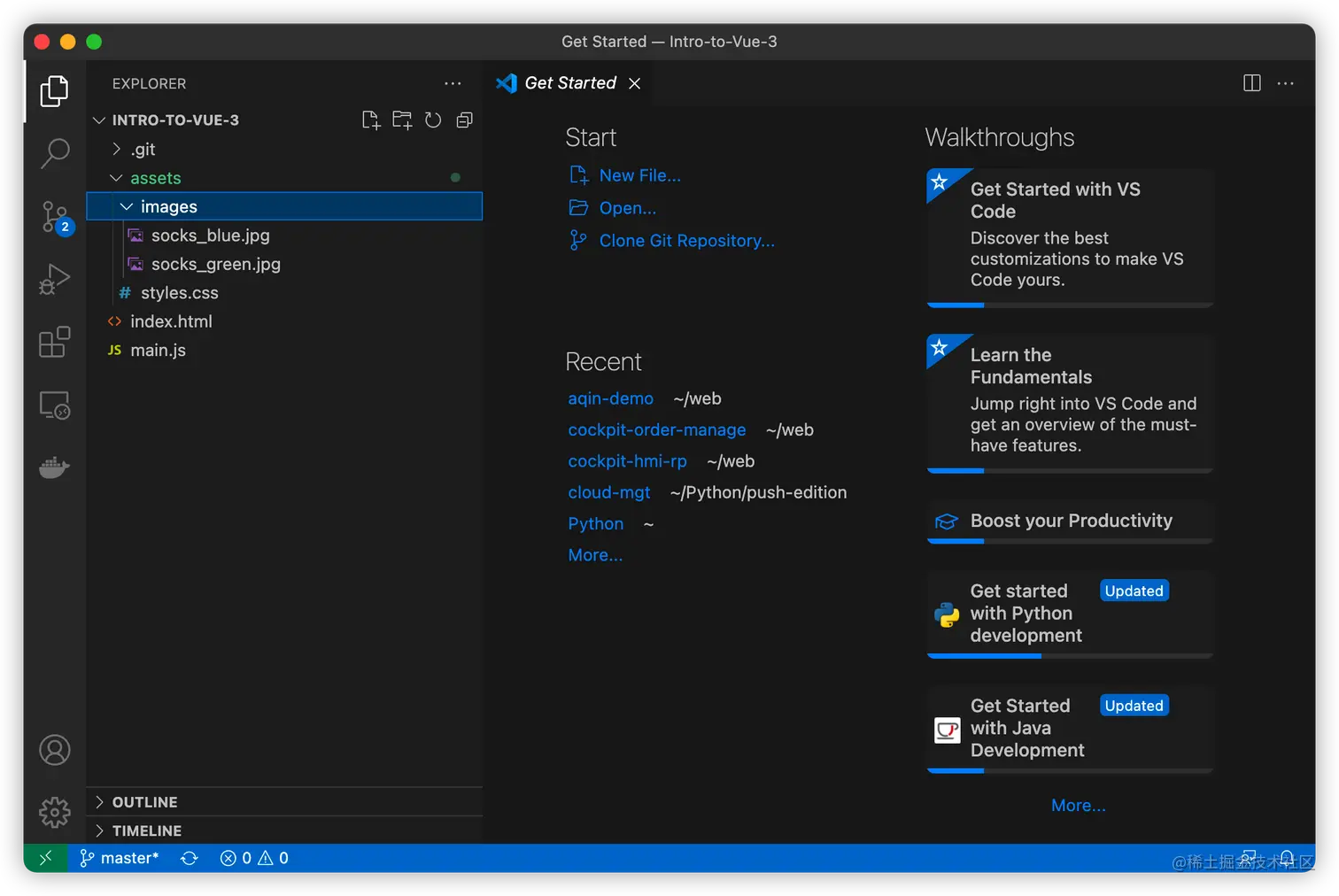Click the New File... link

[x=639, y=175]
